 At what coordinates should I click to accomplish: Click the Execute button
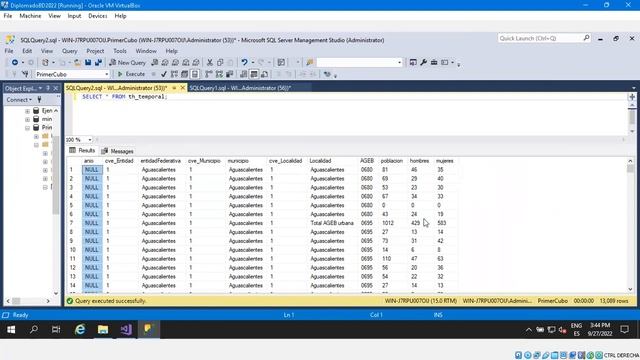(131, 74)
